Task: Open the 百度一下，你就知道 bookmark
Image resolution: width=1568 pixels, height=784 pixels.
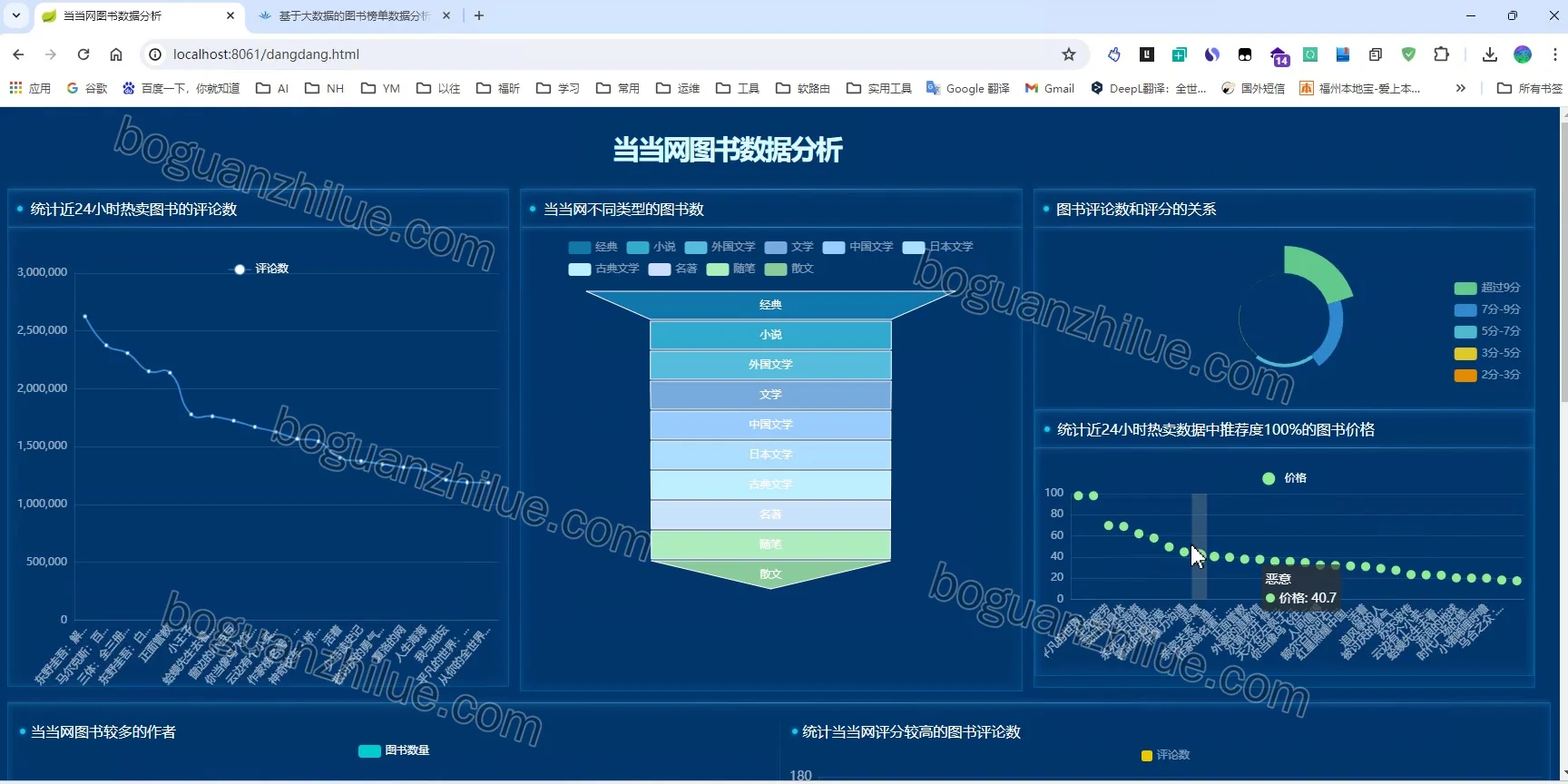Action: tap(181, 88)
